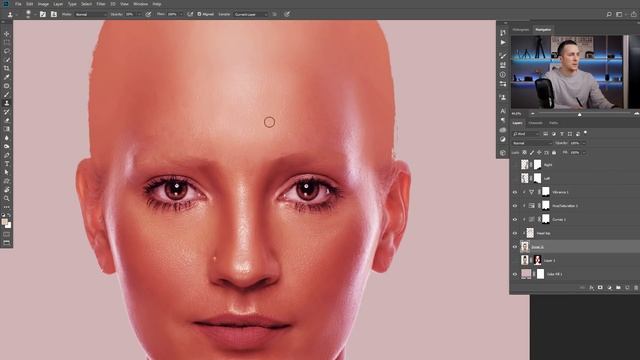The image size is (640, 360).
Task: Delete layer using trash icon
Action: click(636, 288)
